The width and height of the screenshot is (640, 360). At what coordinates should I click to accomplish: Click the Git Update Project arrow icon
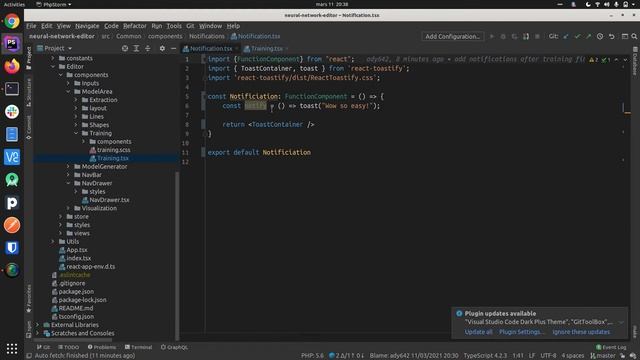[566, 36]
